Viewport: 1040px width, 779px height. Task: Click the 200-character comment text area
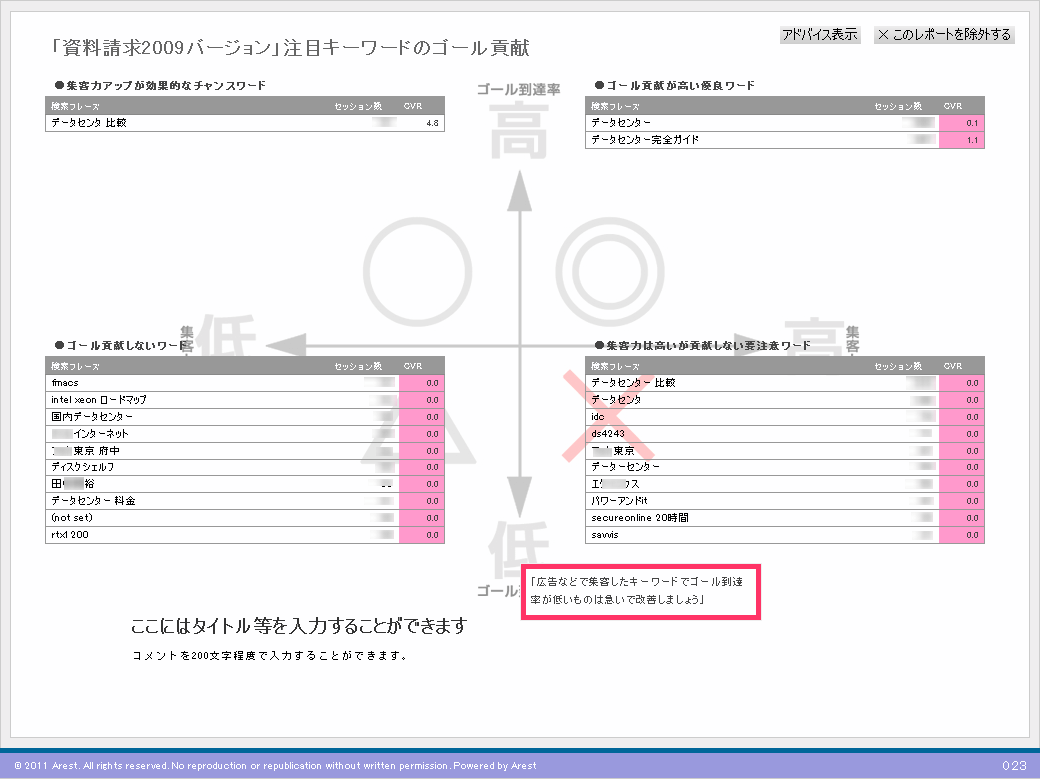(x=270, y=657)
